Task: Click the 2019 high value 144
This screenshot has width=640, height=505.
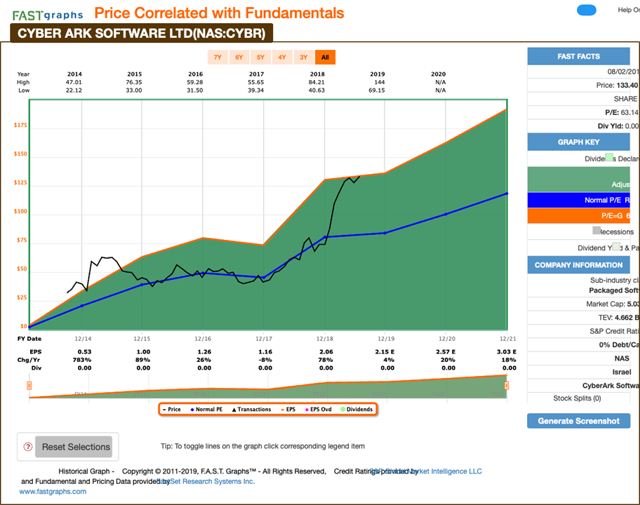Action: tap(380, 82)
